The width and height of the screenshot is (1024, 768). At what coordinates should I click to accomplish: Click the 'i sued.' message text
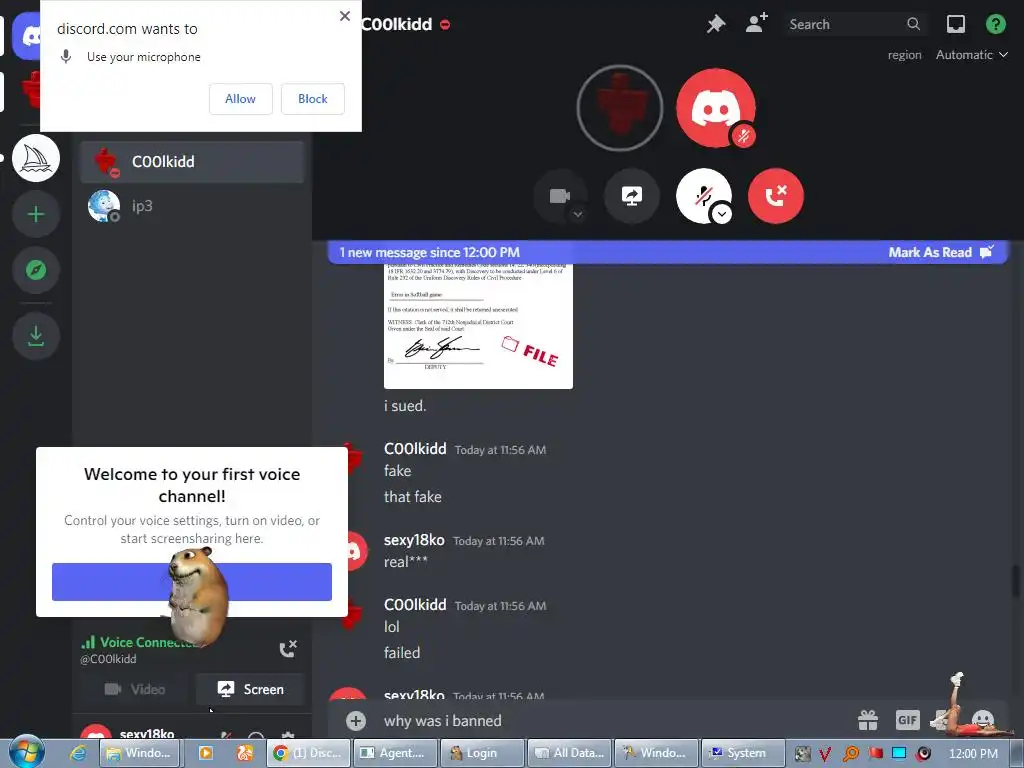coord(405,406)
